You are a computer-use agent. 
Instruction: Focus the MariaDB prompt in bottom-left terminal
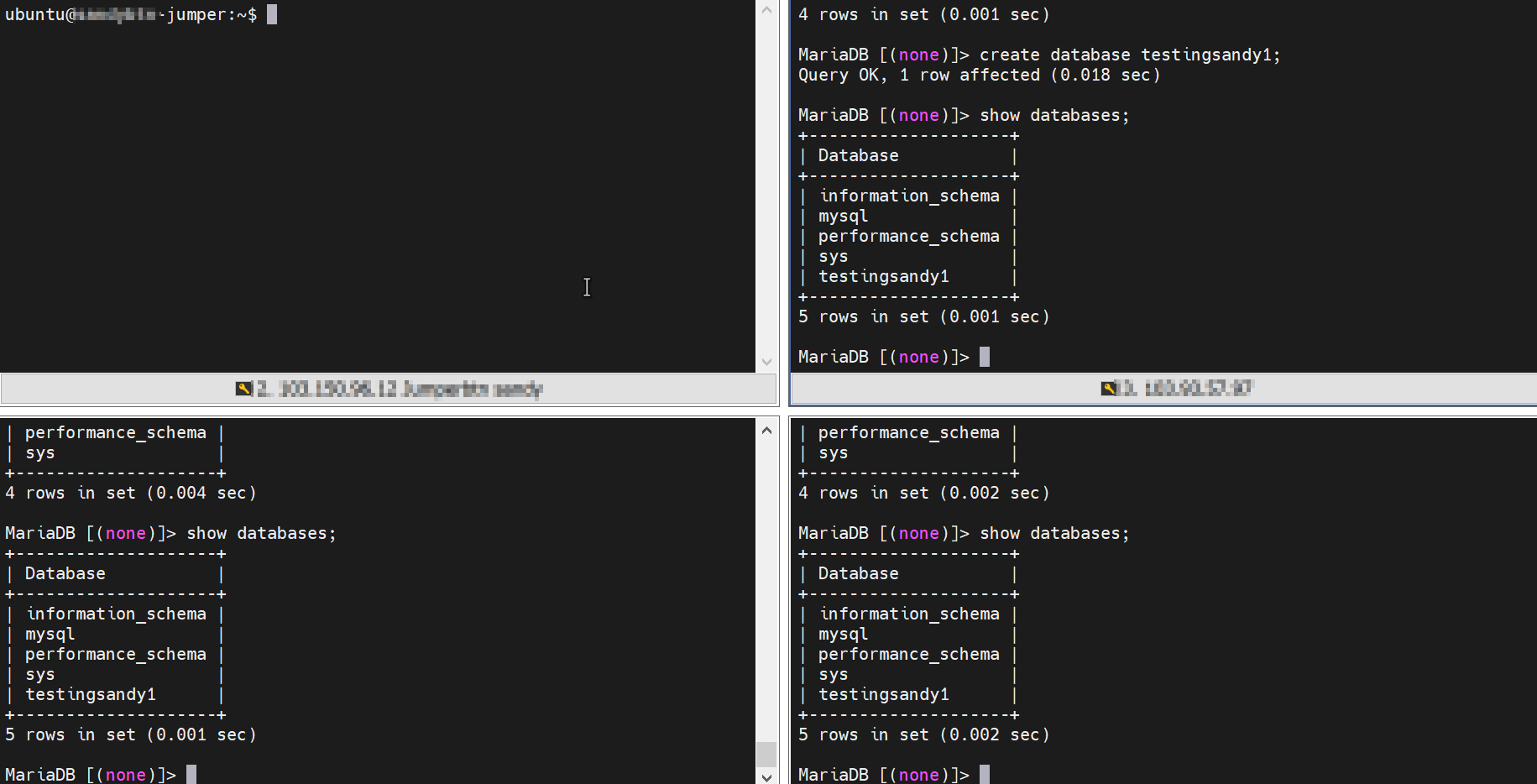pos(191,774)
